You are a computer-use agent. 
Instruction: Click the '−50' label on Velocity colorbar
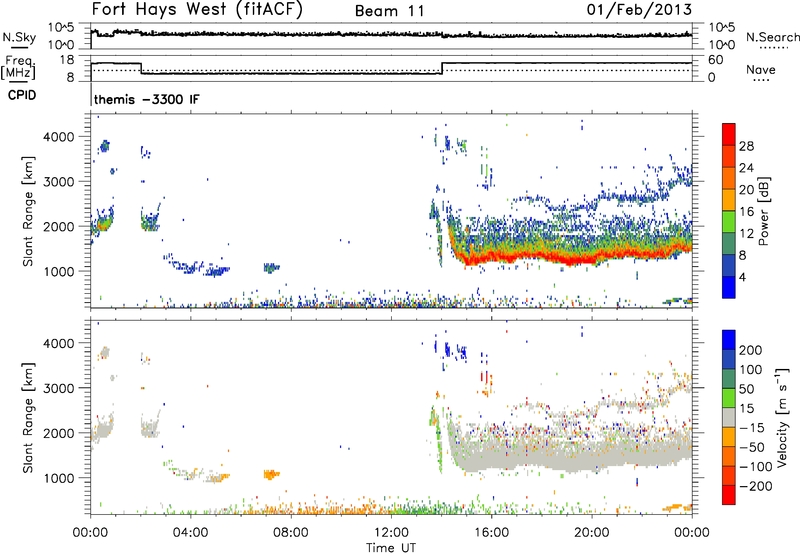[754, 447]
